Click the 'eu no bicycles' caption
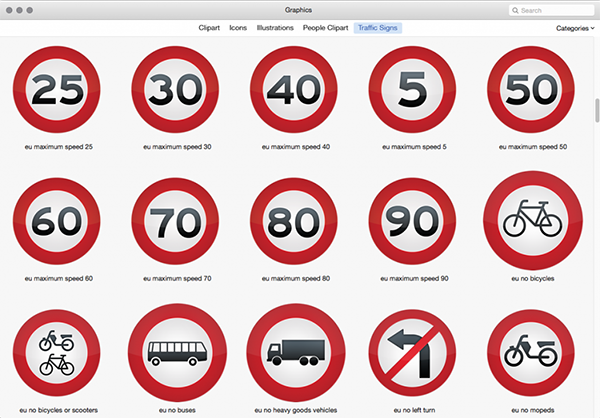The width and height of the screenshot is (600, 418). click(x=533, y=279)
